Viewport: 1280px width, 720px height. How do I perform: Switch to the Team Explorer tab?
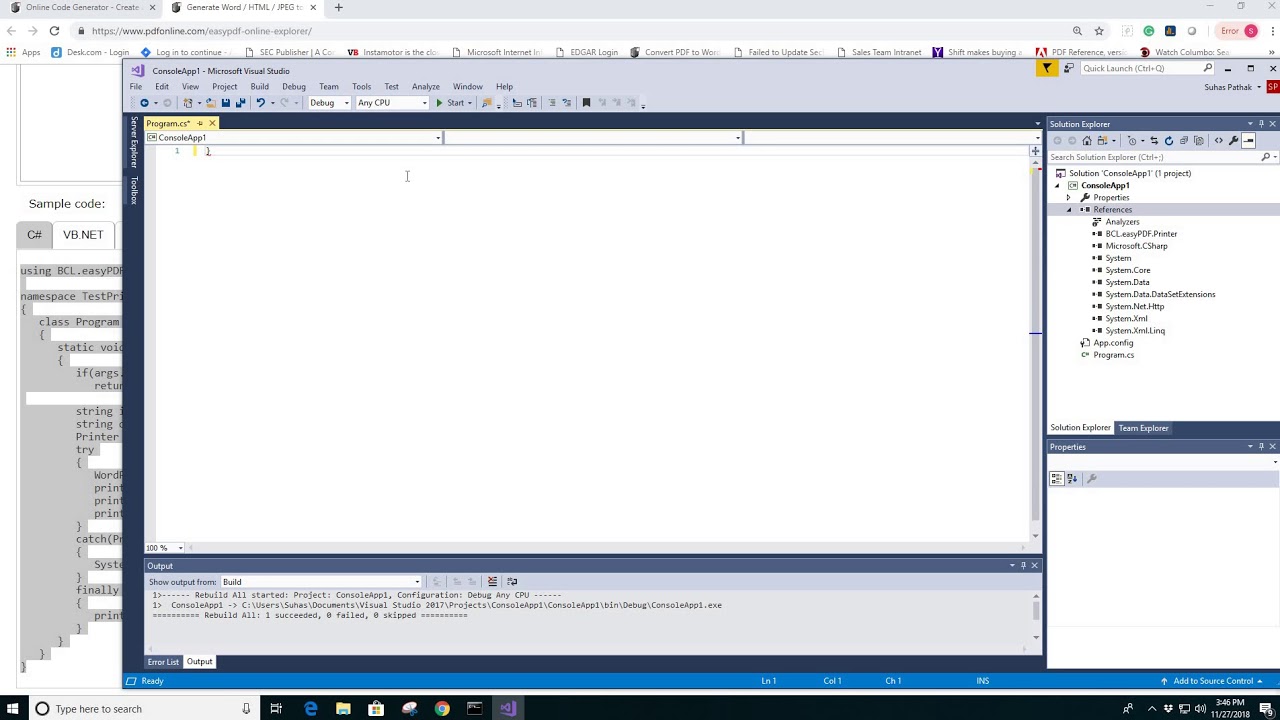1143,428
